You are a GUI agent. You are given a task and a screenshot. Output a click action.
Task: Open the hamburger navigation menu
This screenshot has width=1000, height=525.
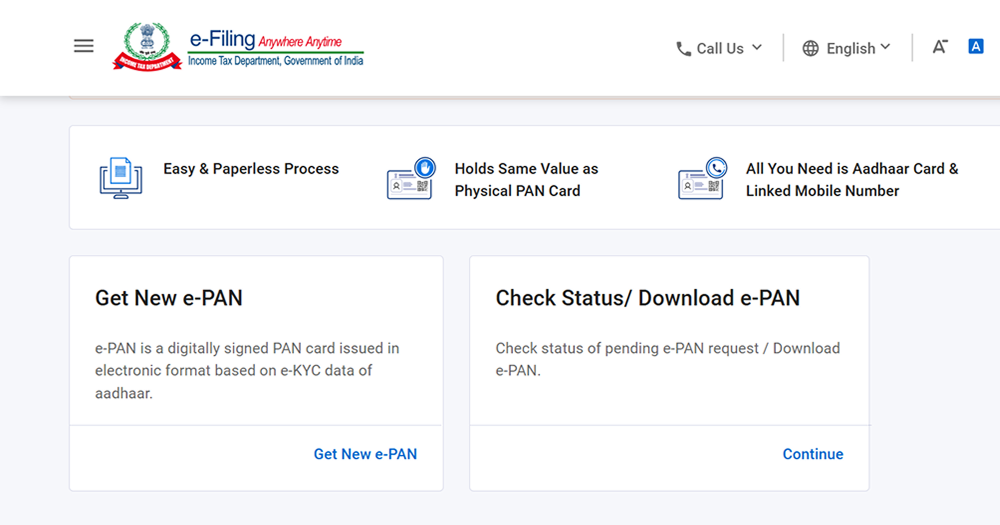(x=84, y=46)
